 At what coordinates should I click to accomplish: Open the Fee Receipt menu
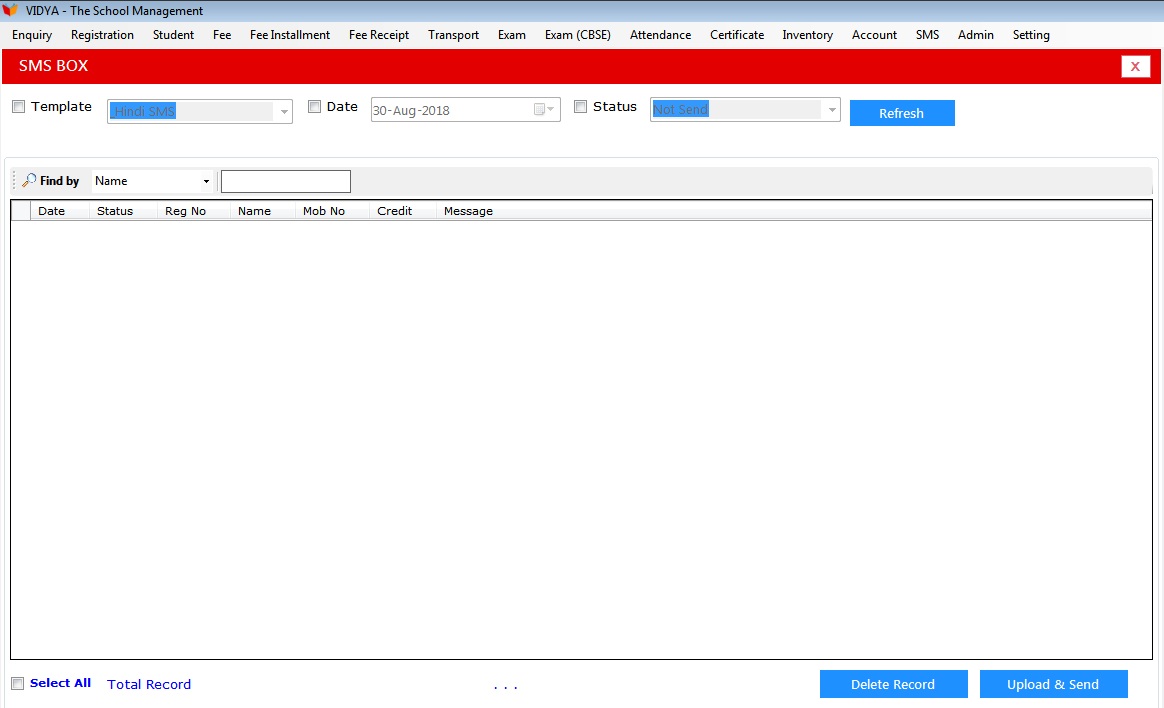(379, 35)
